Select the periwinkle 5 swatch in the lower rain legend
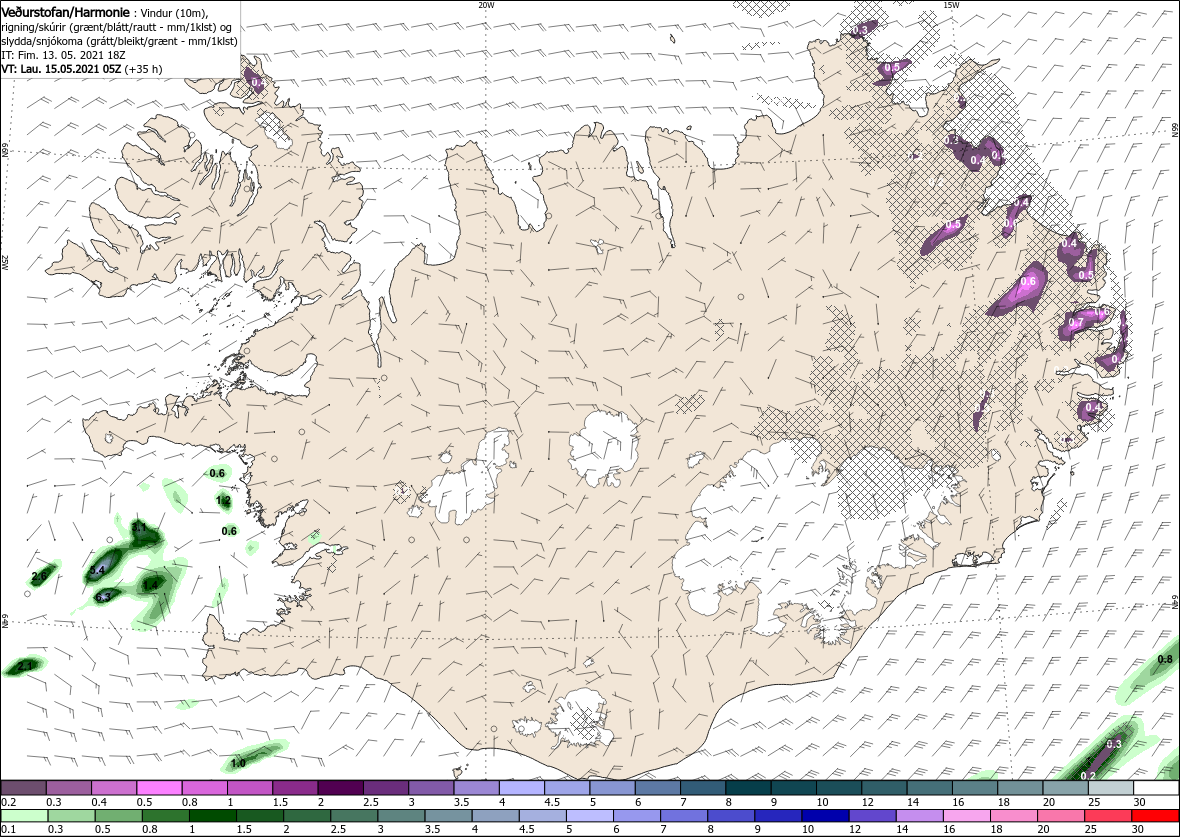The width and height of the screenshot is (1180, 837). click(x=590, y=816)
